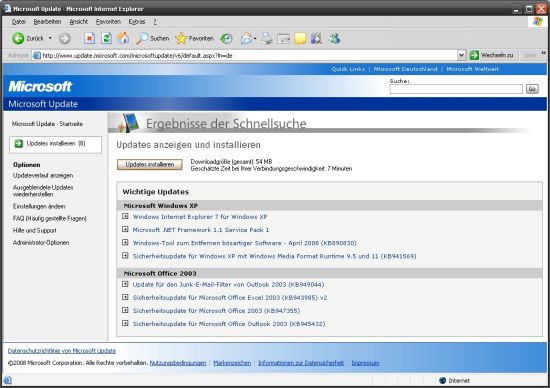Image resolution: width=550 pixels, height=388 pixels.
Task: Click the research book toolbar icon
Action: [316, 38]
